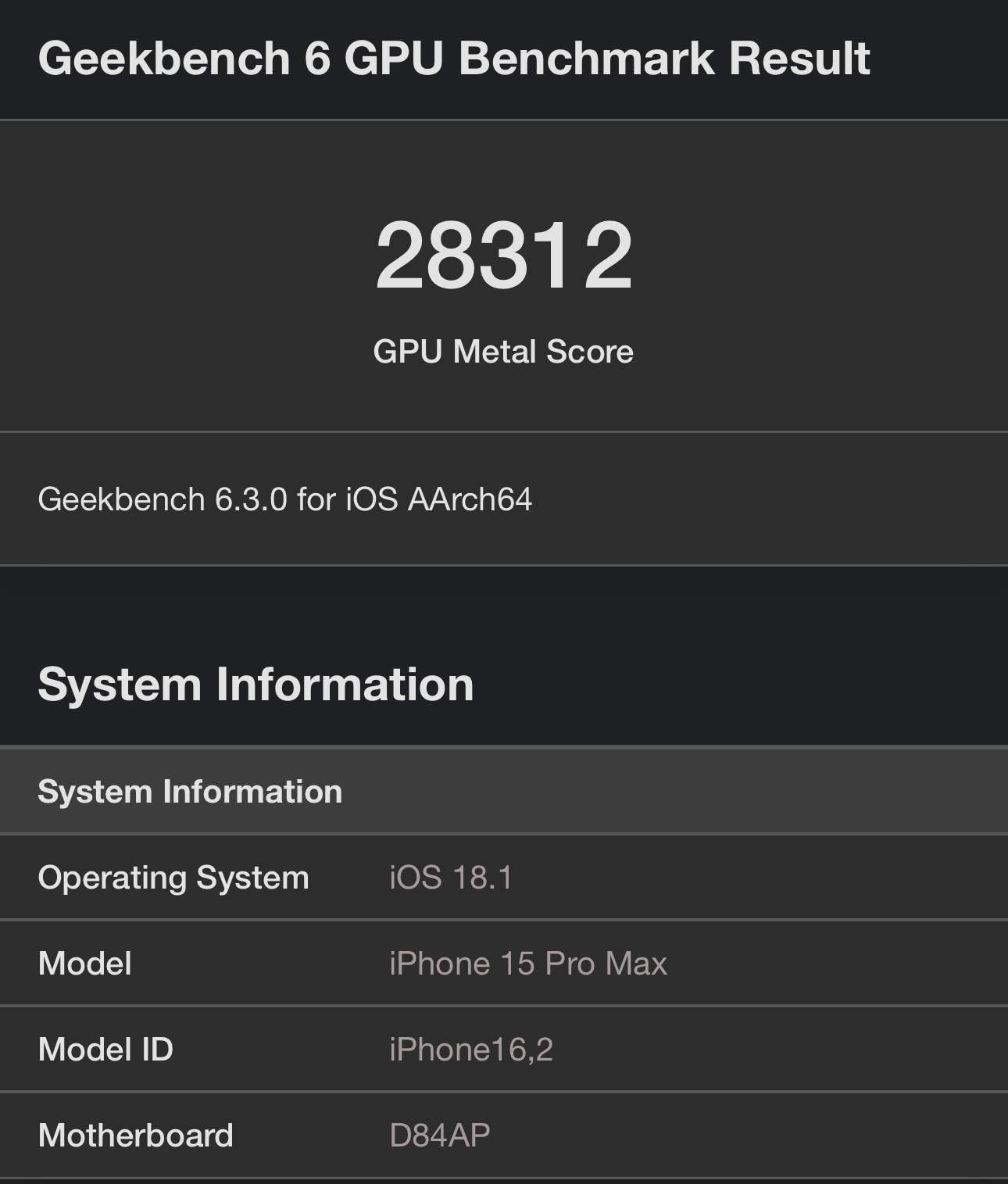Select the 'Motherboard' row label
This screenshot has height=1184, width=1008.
[136, 1136]
